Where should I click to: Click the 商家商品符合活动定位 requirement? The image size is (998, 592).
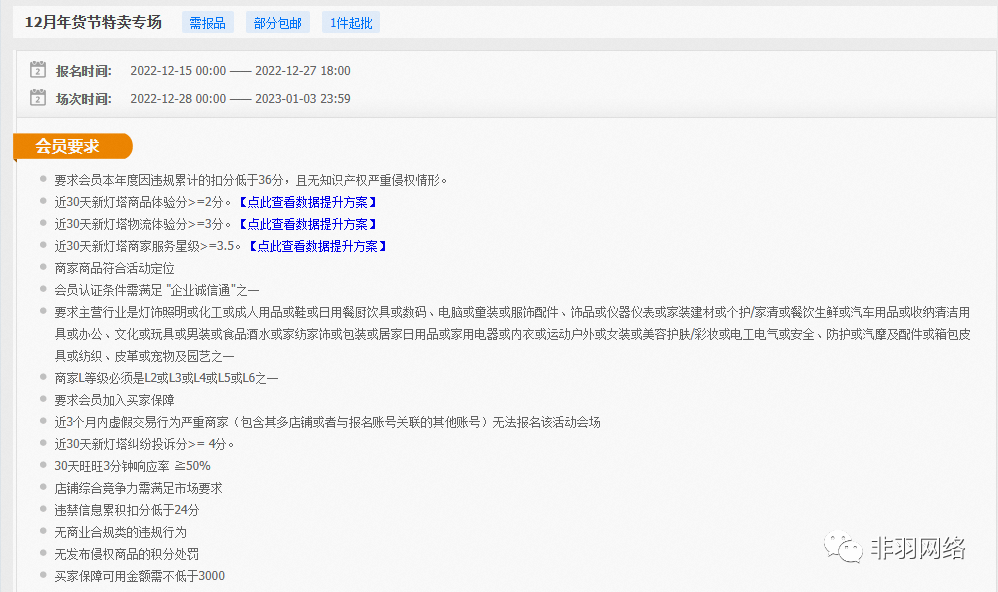pyautogui.click(x=114, y=268)
